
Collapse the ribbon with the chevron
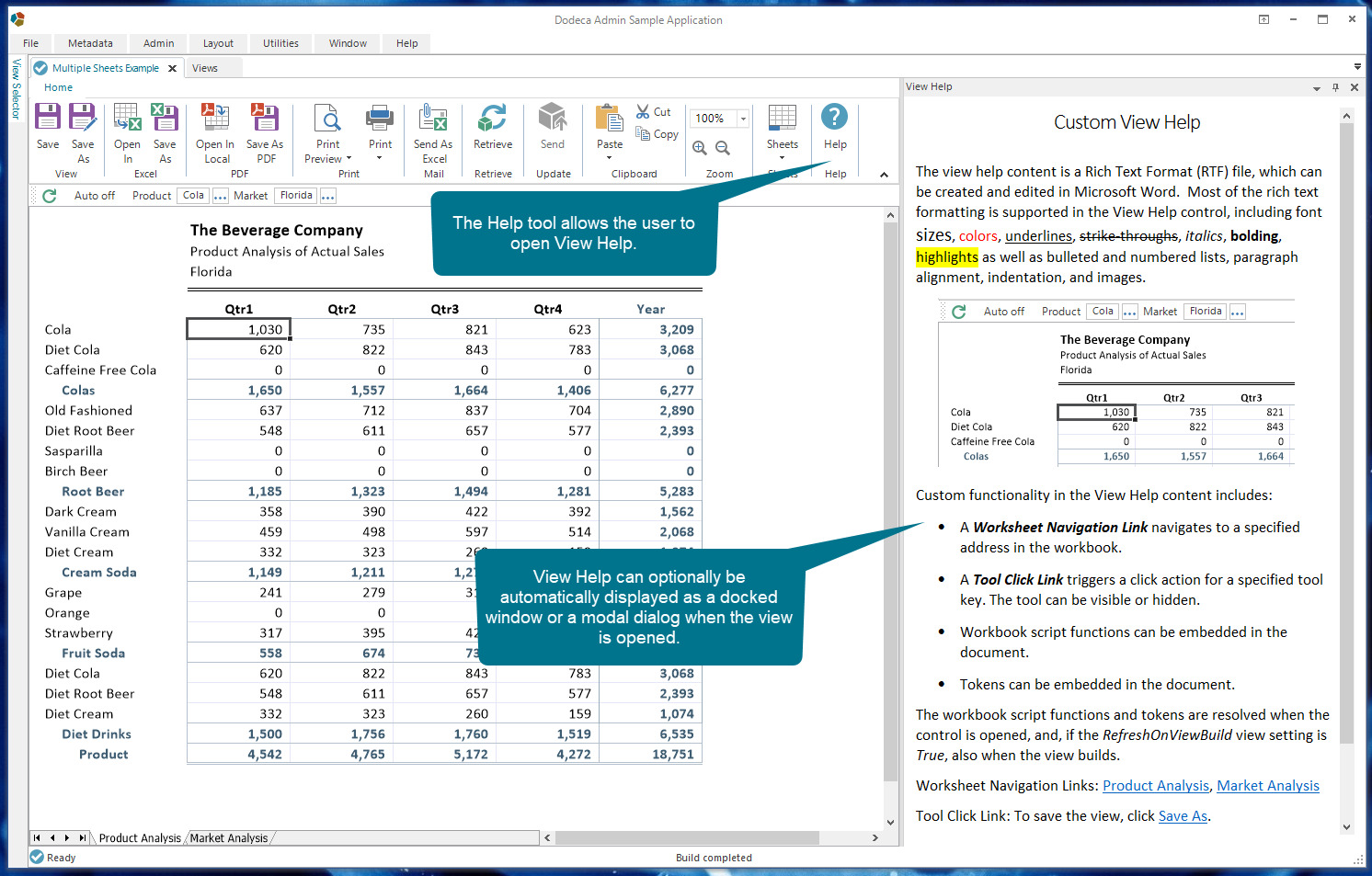[x=884, y=175]
